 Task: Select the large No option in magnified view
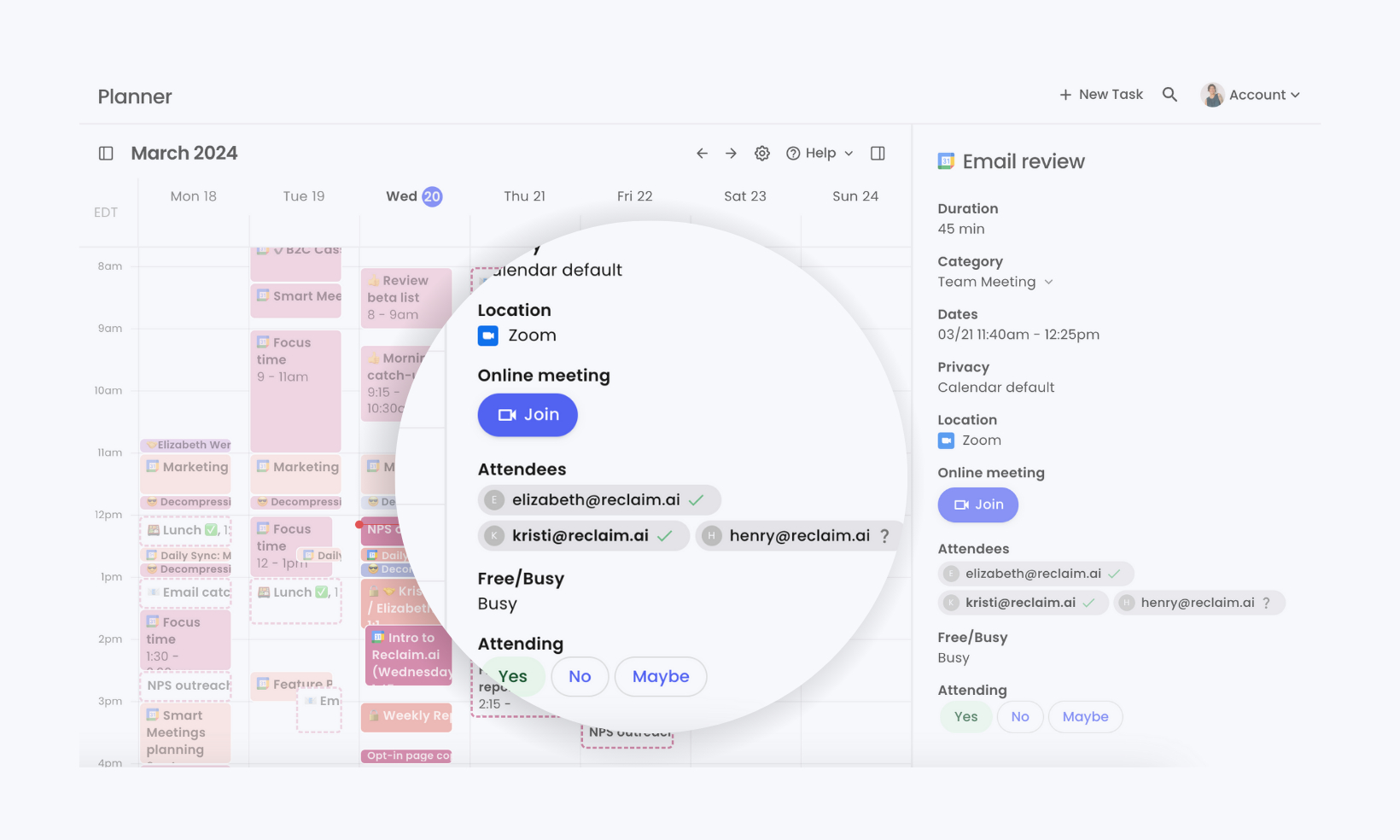click(580, 677)
